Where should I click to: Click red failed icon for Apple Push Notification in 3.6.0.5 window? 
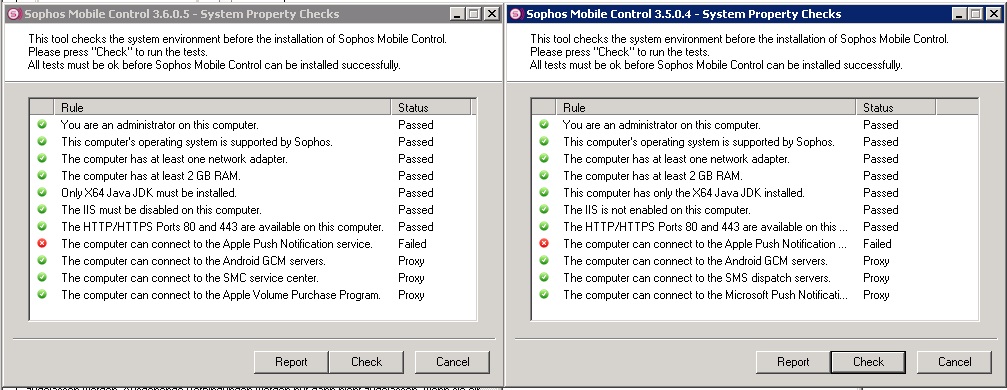[x=42, y=243]
